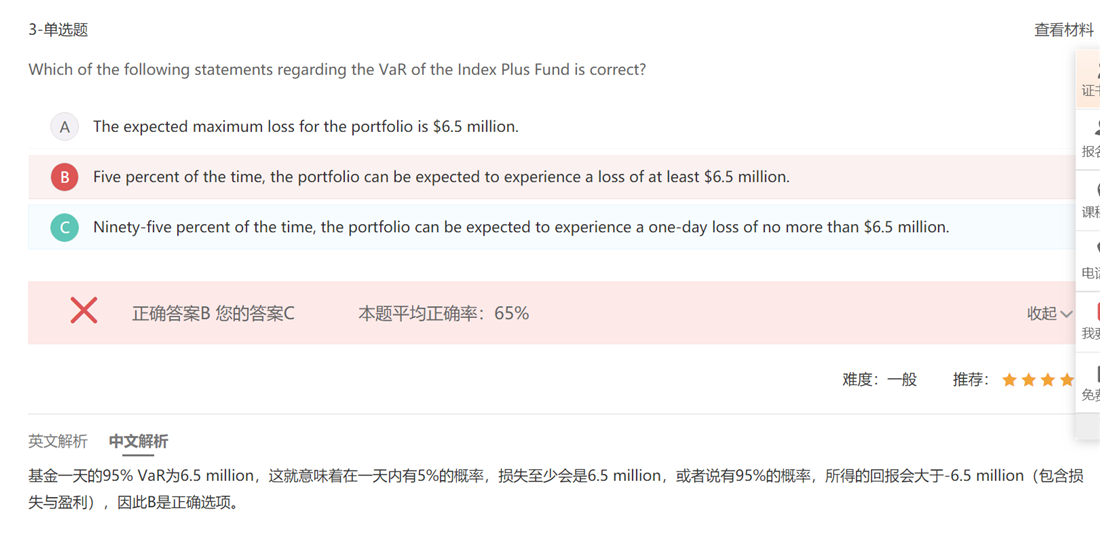
Task: Open the 电话 sidebar item
Action: pyautogui.click(x=1091, y=260)
